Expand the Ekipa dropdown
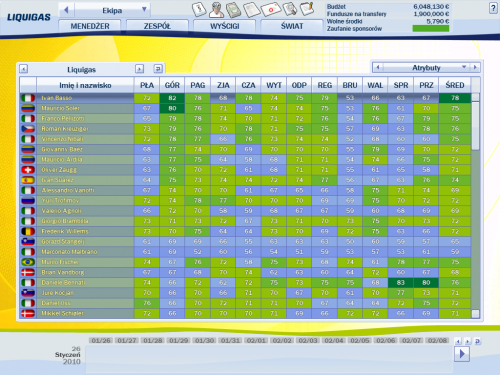 [144, 9]
